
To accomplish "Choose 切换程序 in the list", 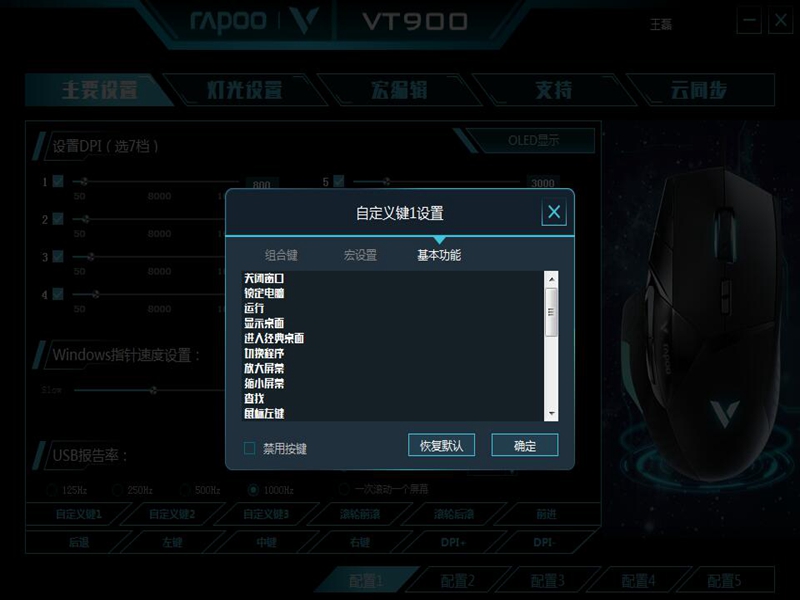I will (x=264, y=353).
